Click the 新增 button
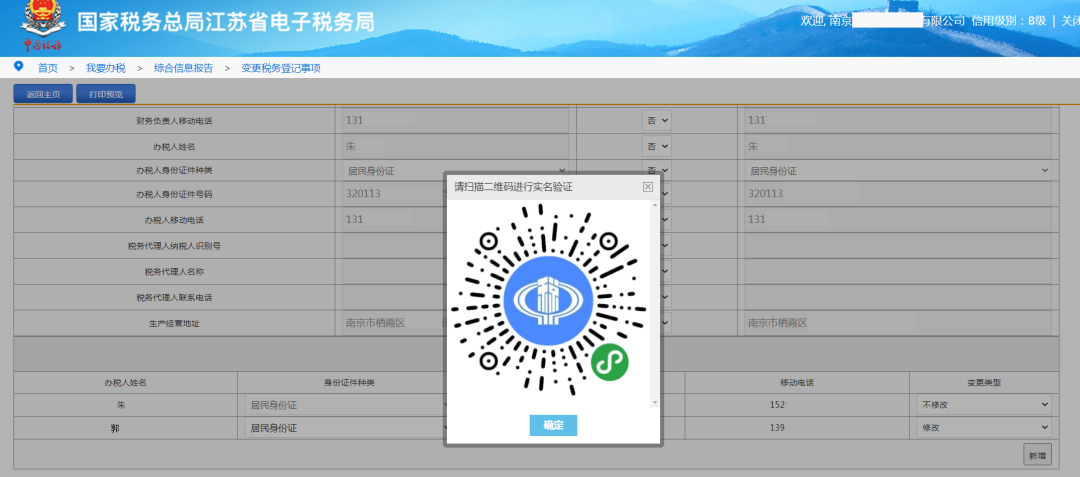This screenshot has width=1080, height=477. (x=1037, y=456)
